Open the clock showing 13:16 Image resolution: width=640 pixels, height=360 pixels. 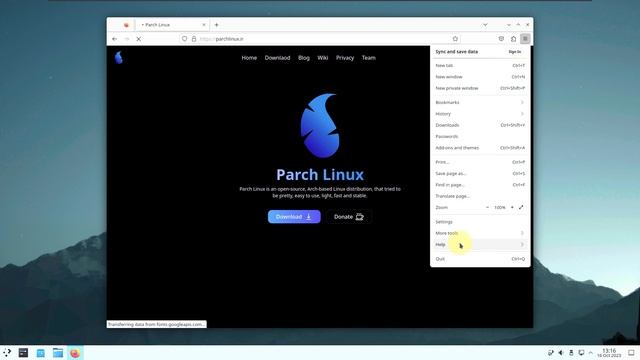[x=609, y=353]
